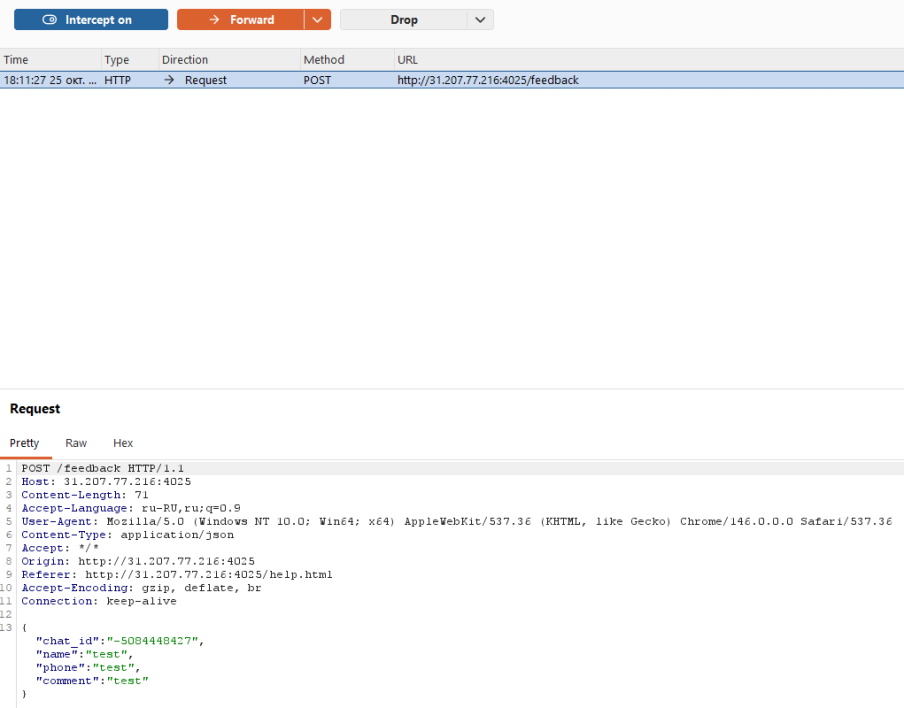Drop the intercepted request
This screenshot has width=904, height=708.
pyautogui.click(x=404, y=20)
